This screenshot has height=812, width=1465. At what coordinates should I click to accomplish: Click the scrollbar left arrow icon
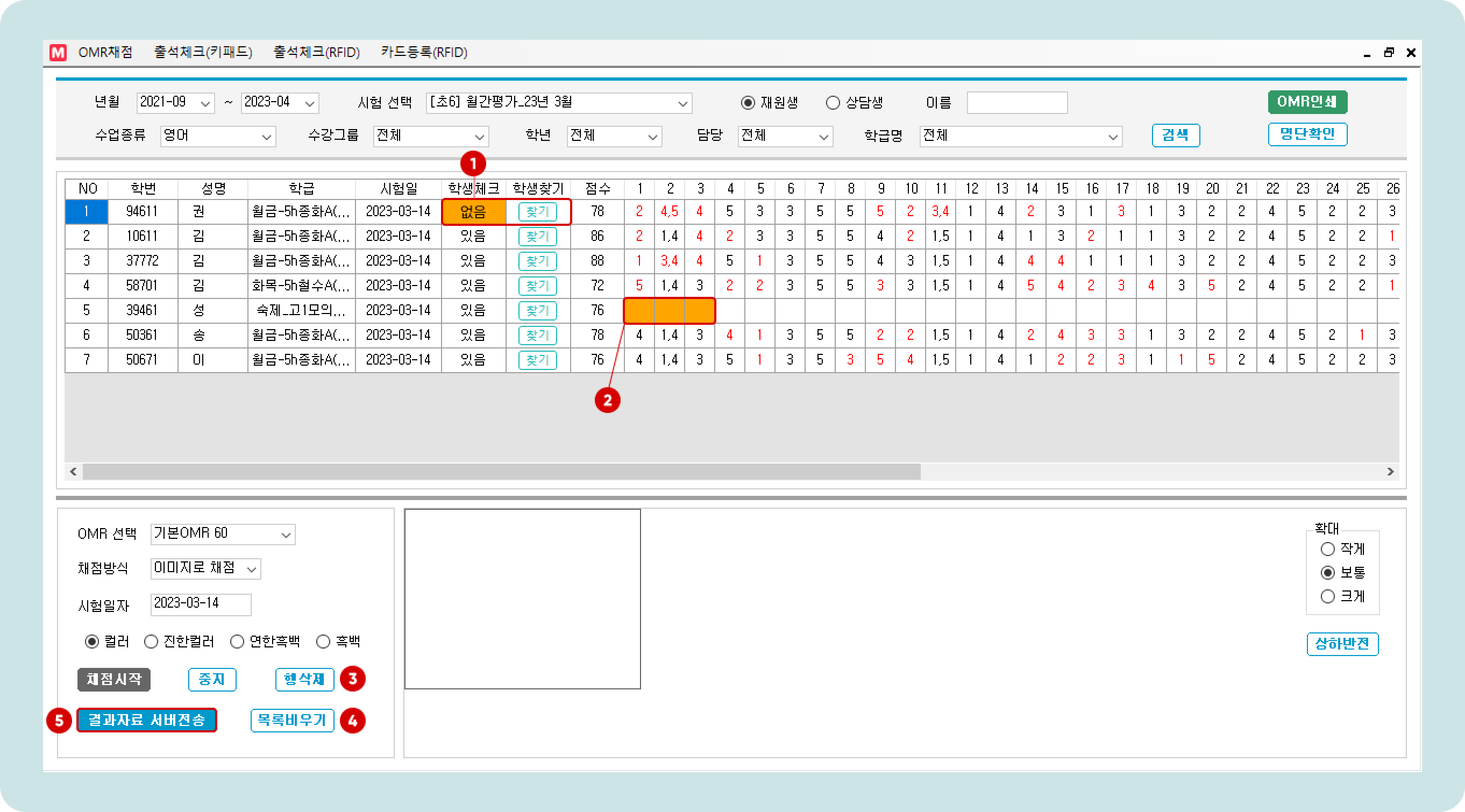[x=73, y=472]
